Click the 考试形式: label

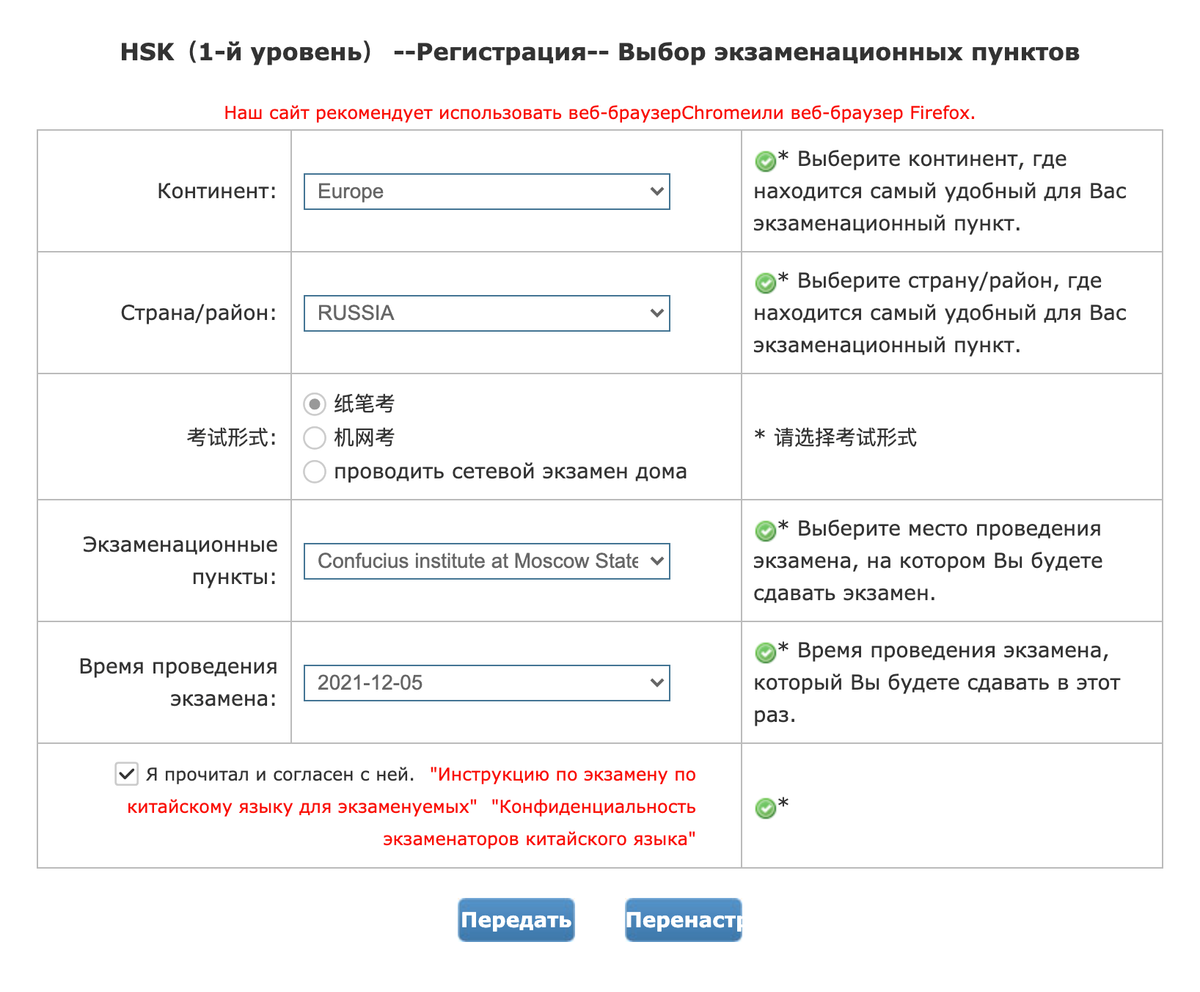click(232, 438)
